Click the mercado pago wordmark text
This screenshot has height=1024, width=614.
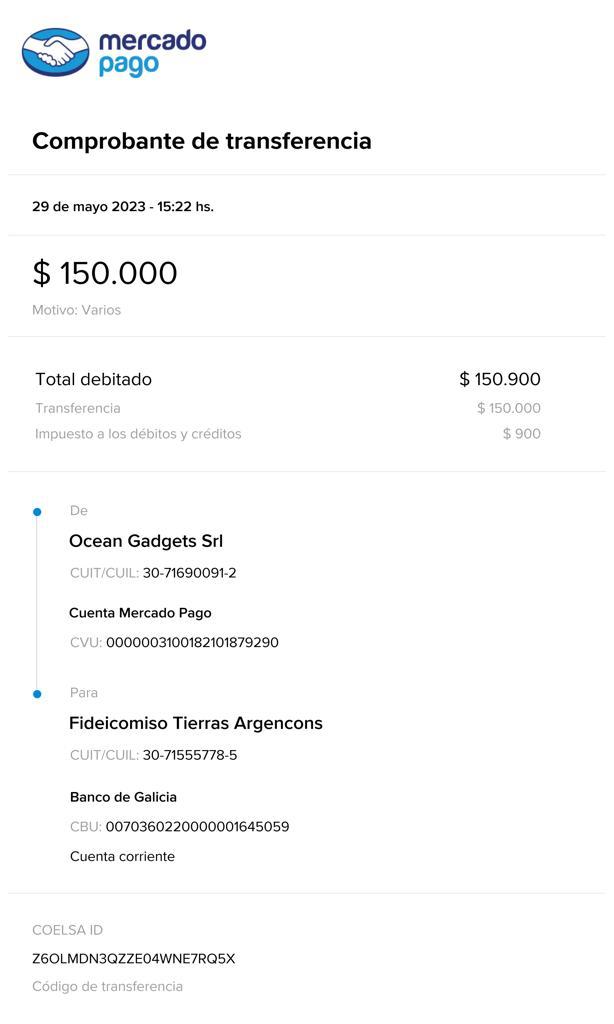[152, 52]
